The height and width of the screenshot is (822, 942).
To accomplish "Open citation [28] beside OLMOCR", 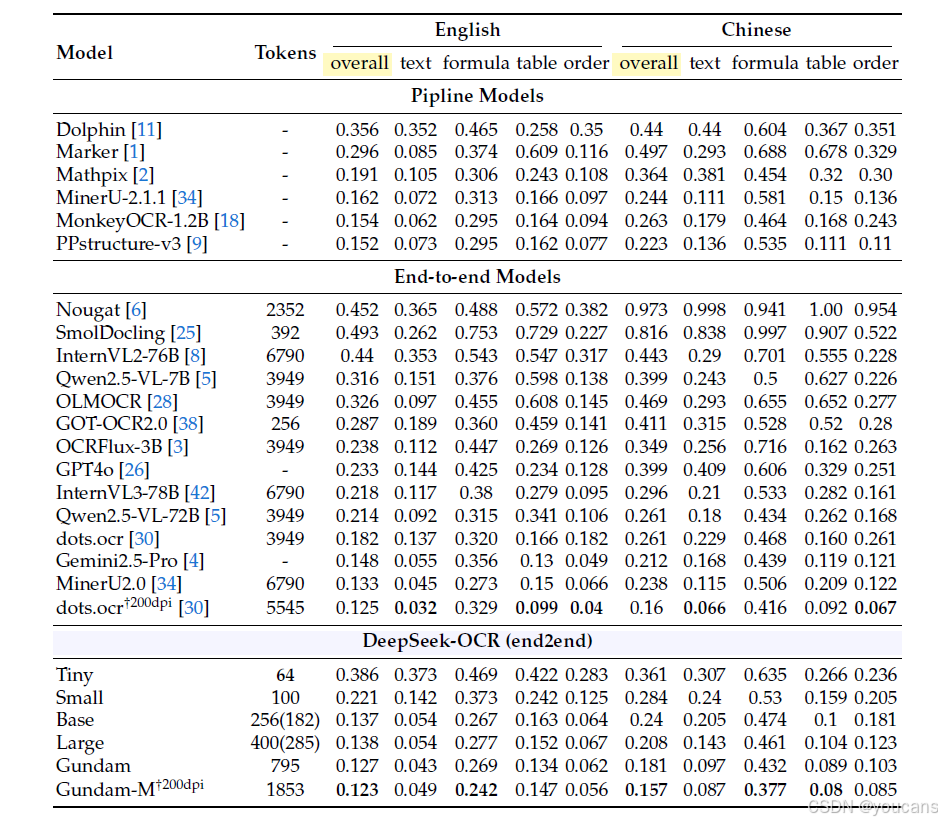I will (162, 401).
